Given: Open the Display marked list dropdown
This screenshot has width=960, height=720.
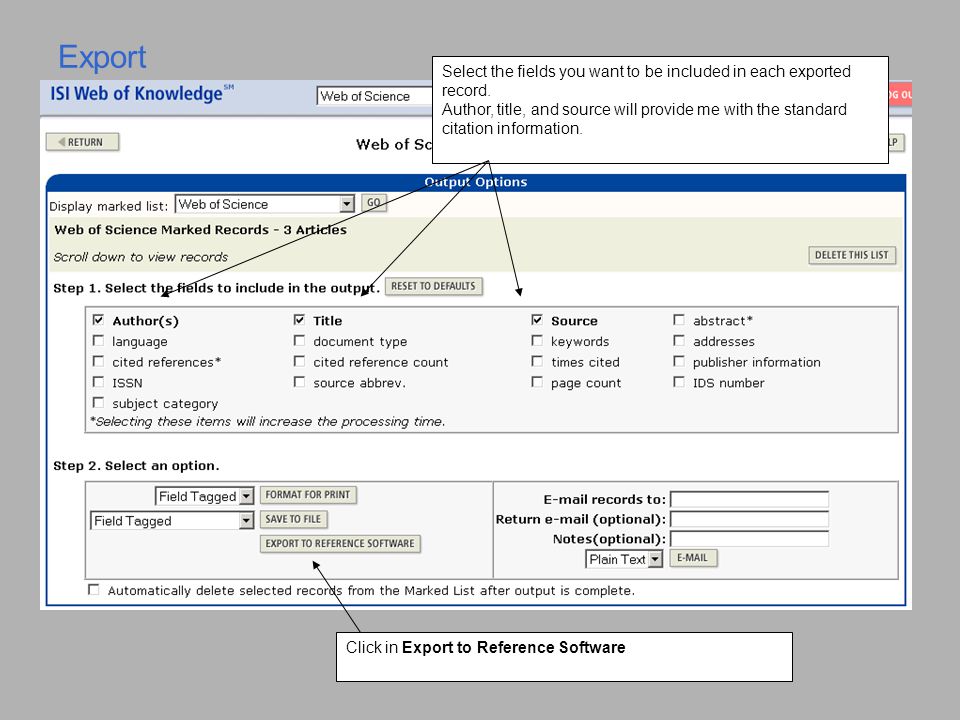Looking at the screenshot, I should 265,204.
